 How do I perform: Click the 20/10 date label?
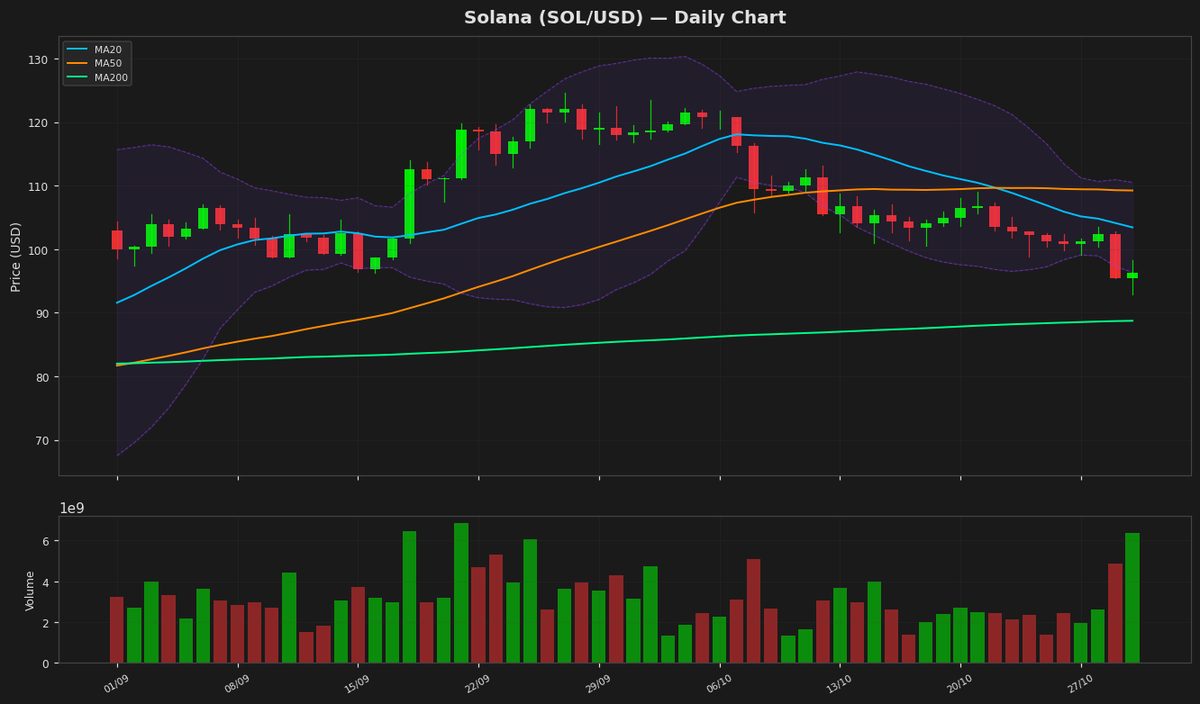(x=960, y=683)
